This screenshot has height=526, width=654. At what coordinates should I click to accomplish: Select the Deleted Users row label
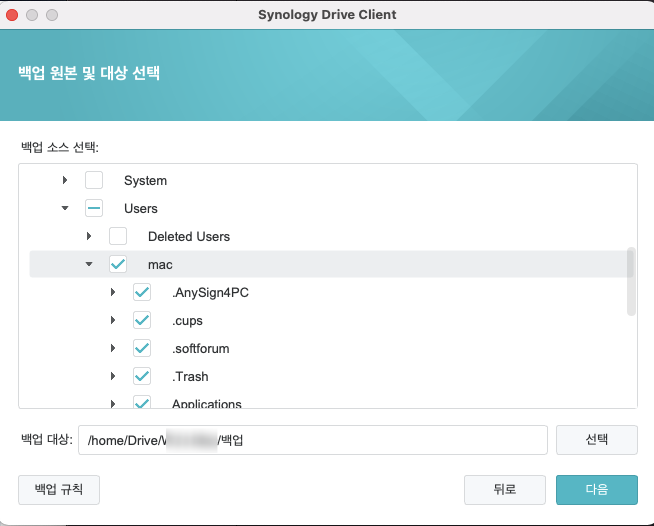click(189, 237)
